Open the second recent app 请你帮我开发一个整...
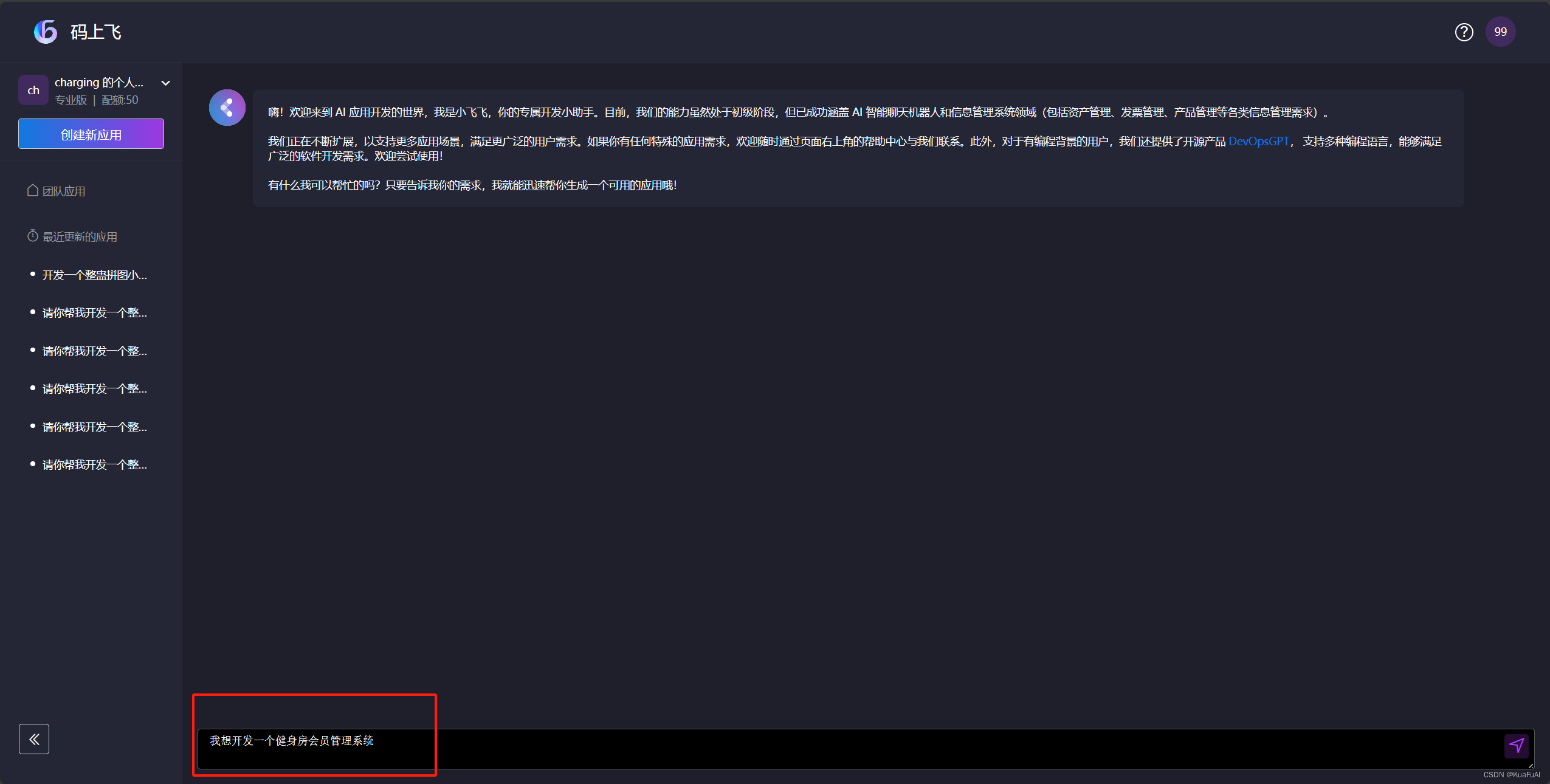Image resolution: width=1550 pixels, height=784 pixels. coord(94,313)
